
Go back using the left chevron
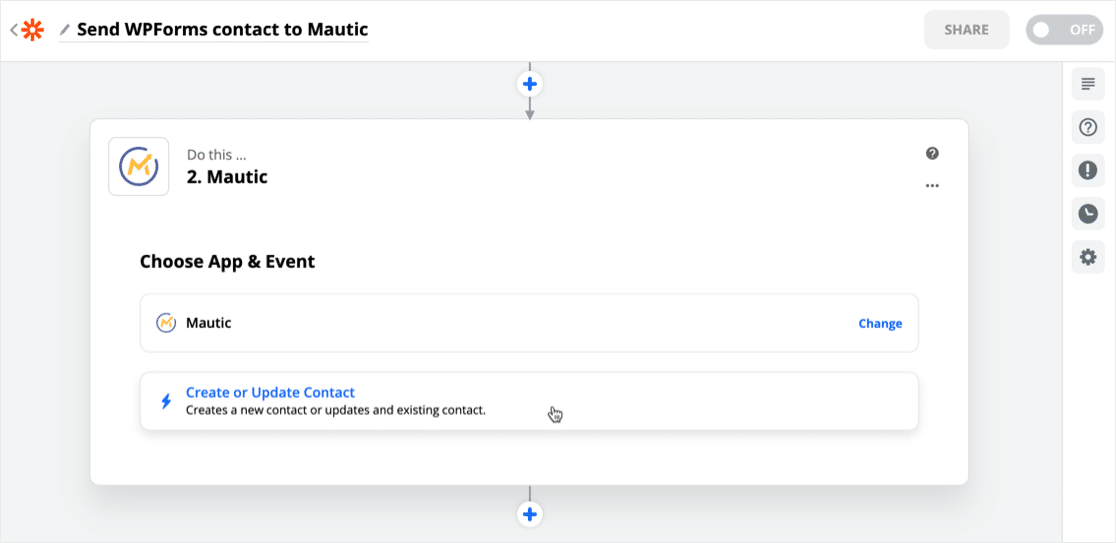14,30
